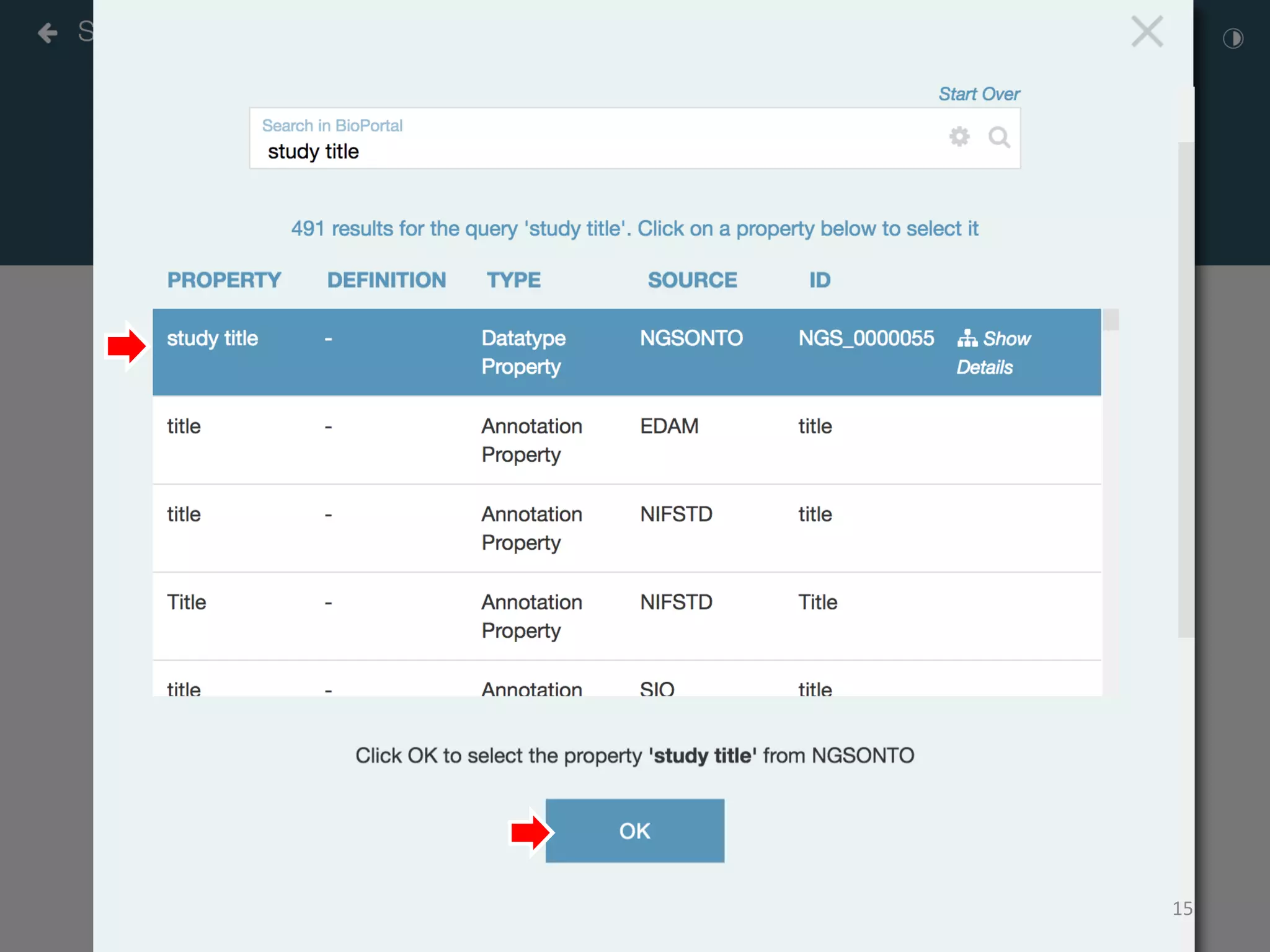
Task: Click the PROPERTY column header
Action: 224,280
